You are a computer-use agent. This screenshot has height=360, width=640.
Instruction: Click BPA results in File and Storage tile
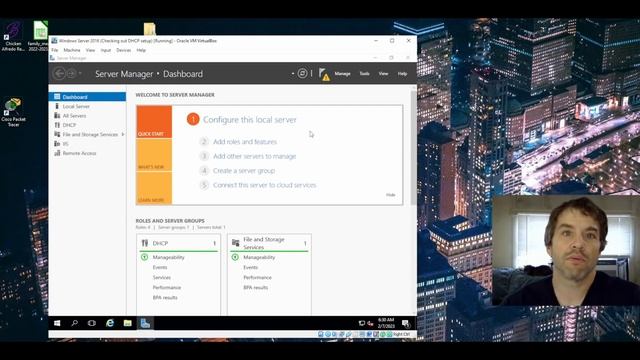coord(256,287)
